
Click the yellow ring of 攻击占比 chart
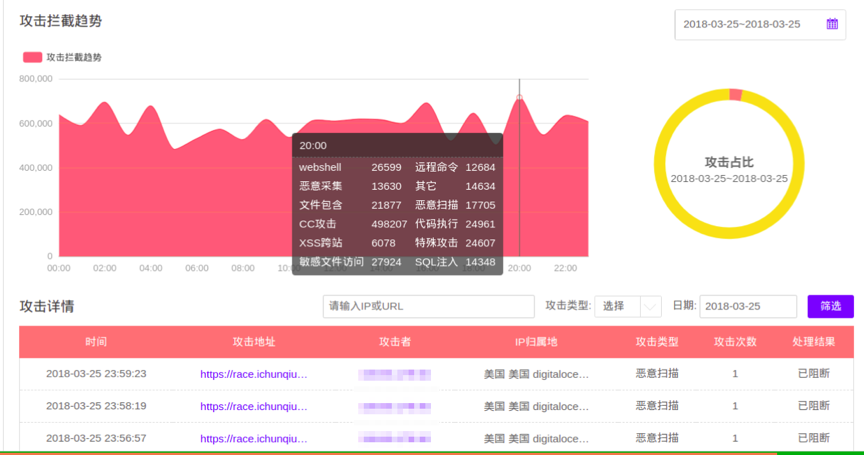pos(662,165)
